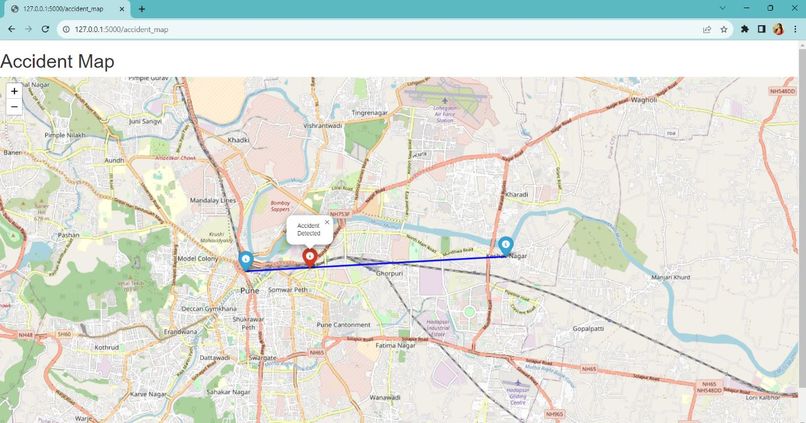Click the 'Model Colony' map label
The width and height of the screenshot is (806, 423).
pos(198,259)
